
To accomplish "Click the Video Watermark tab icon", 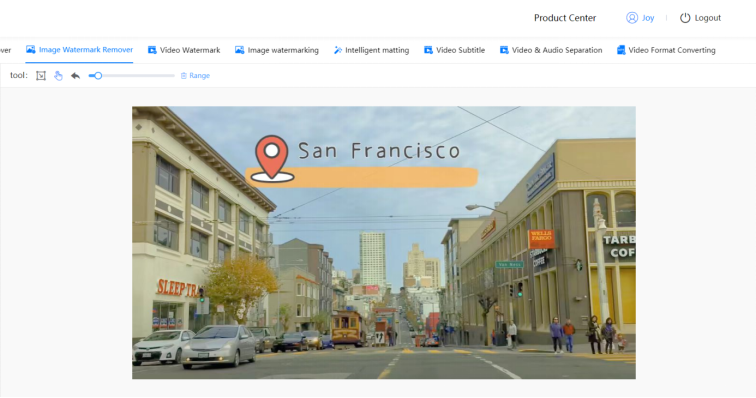I will click(x=152, y=50).
